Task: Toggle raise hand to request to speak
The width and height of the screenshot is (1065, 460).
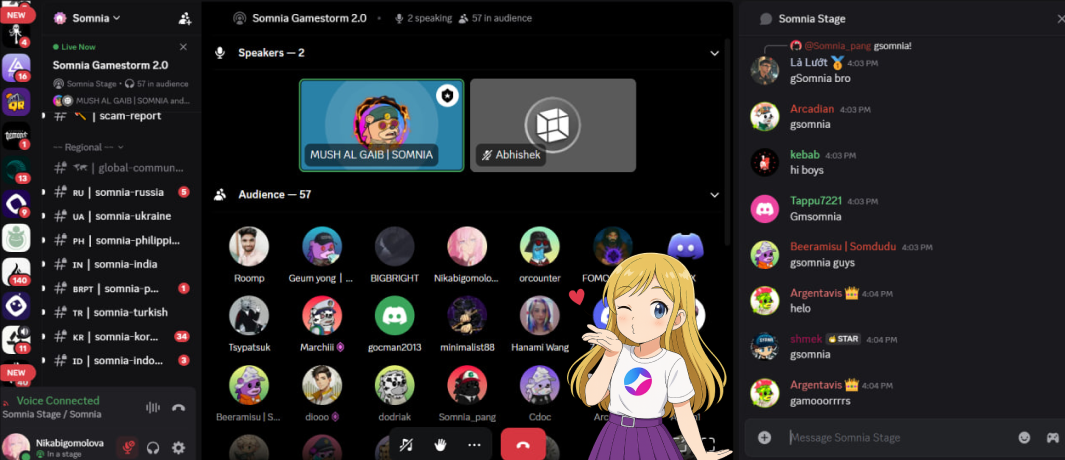Action: tap(440, 445)
